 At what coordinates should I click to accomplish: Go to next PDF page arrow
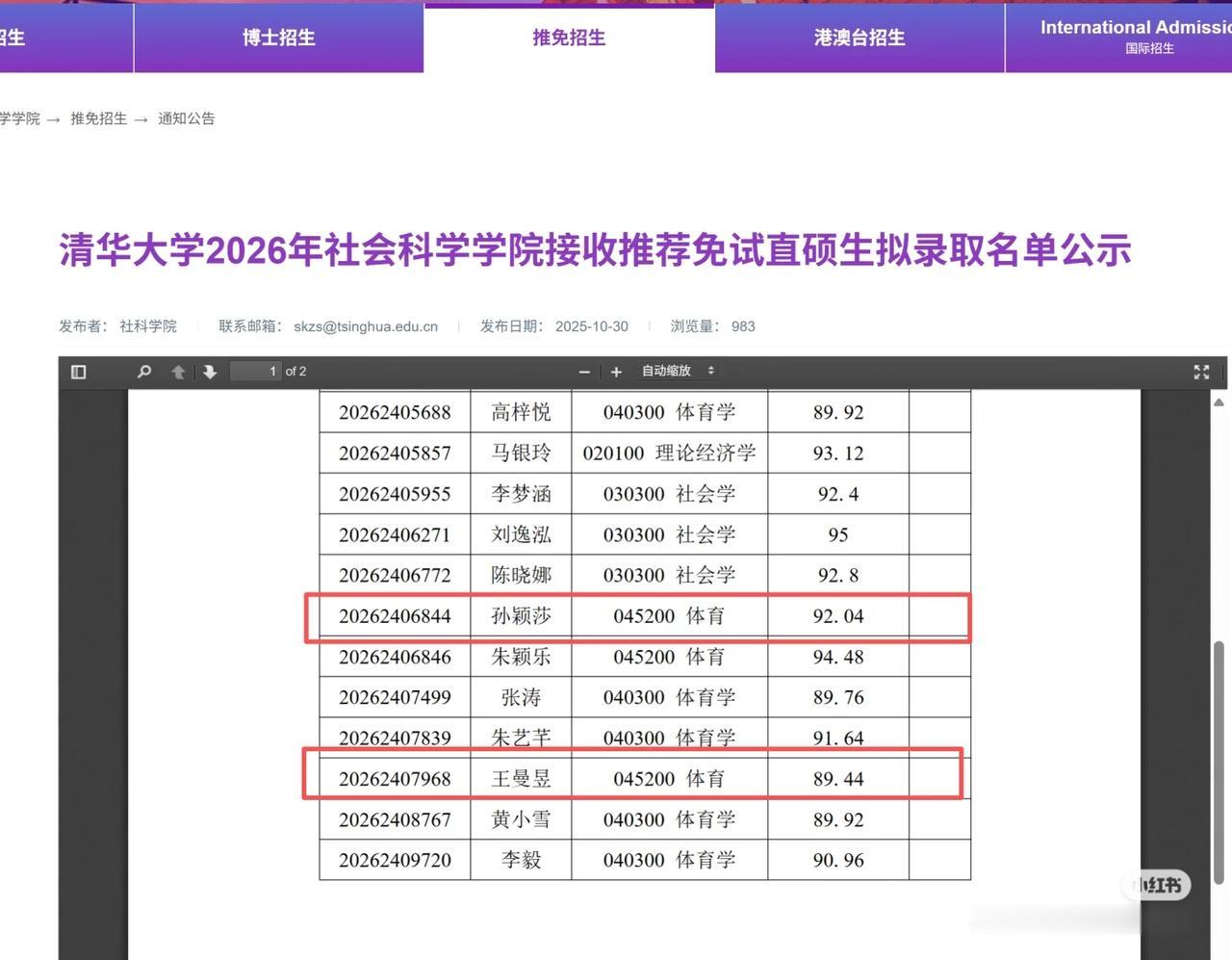coord(210,372)
